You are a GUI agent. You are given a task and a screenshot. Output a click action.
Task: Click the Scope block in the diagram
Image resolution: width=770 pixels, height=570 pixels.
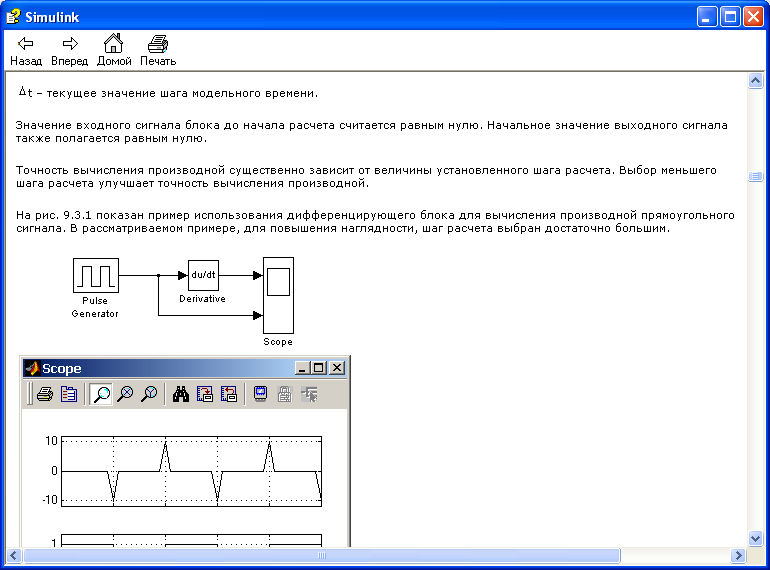(x=278, y=296)
